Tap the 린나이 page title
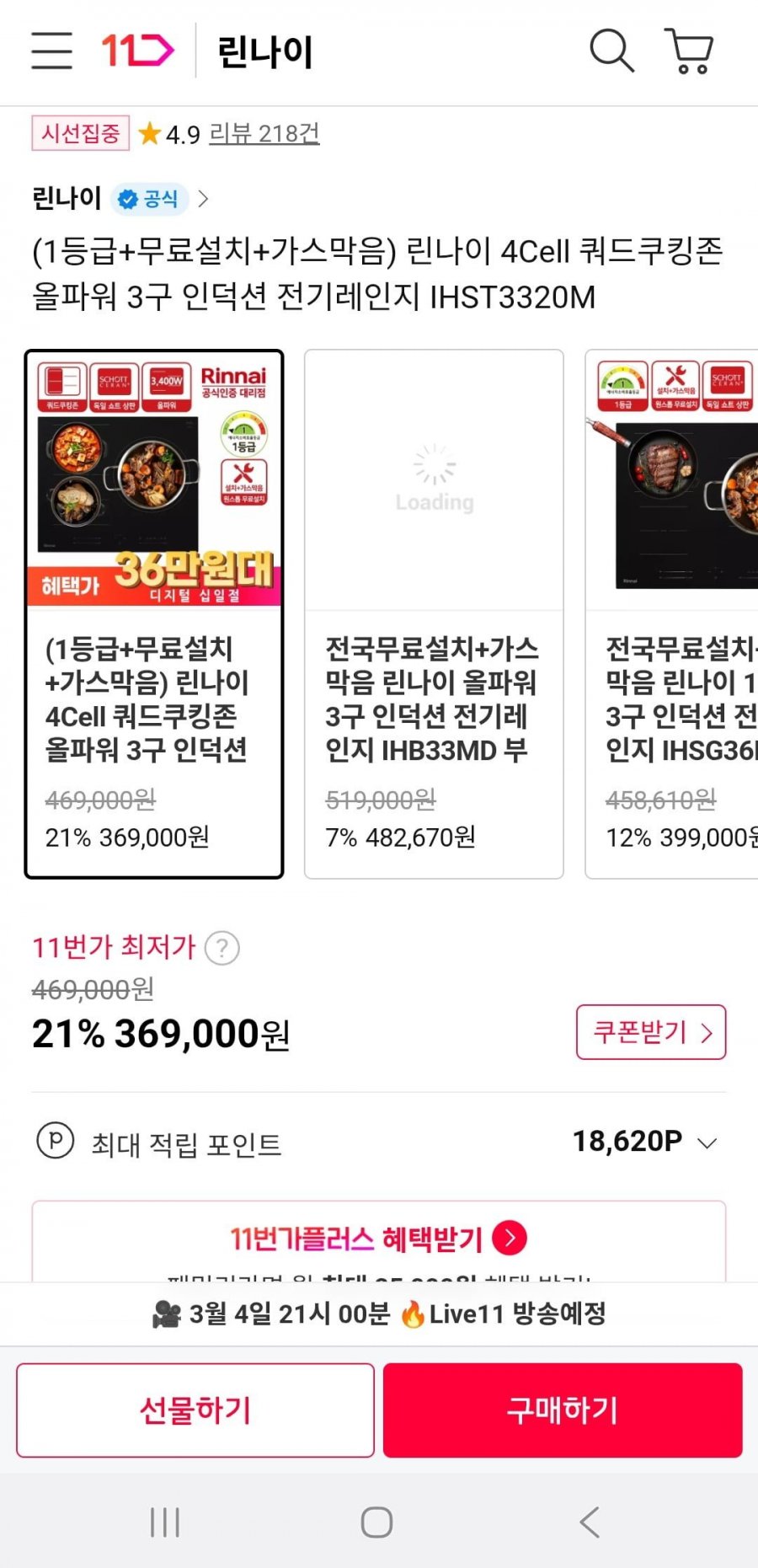The width and height of the screenshot is (758, 1568). tap(264, 52)
